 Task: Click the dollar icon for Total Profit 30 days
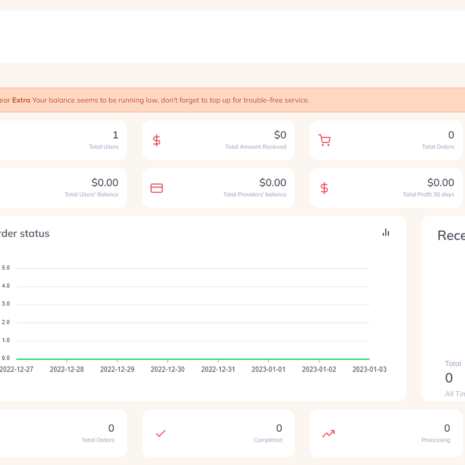tap(324, 188)
